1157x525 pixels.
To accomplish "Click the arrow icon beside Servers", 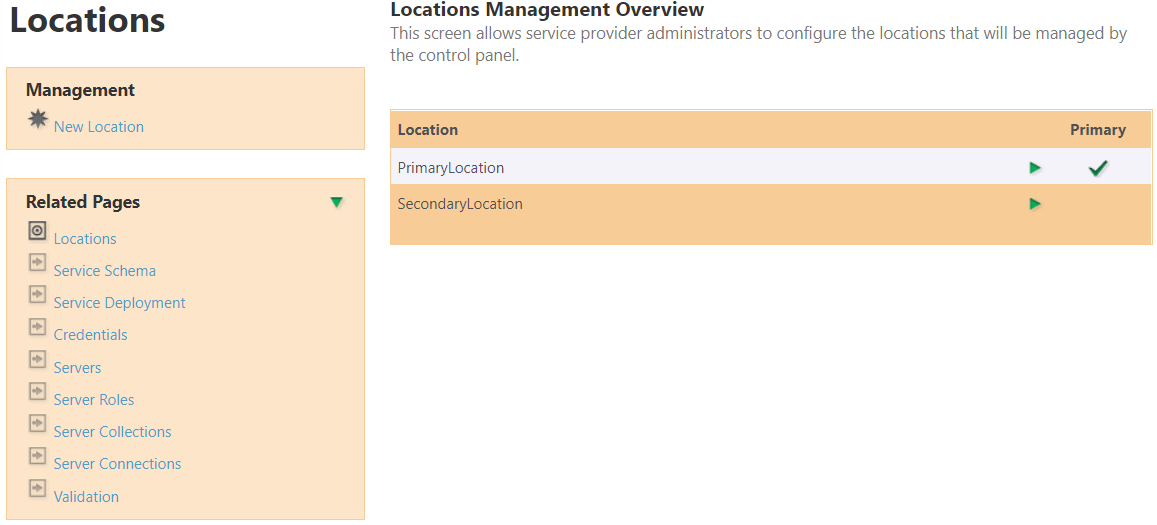I will (38, 360).
